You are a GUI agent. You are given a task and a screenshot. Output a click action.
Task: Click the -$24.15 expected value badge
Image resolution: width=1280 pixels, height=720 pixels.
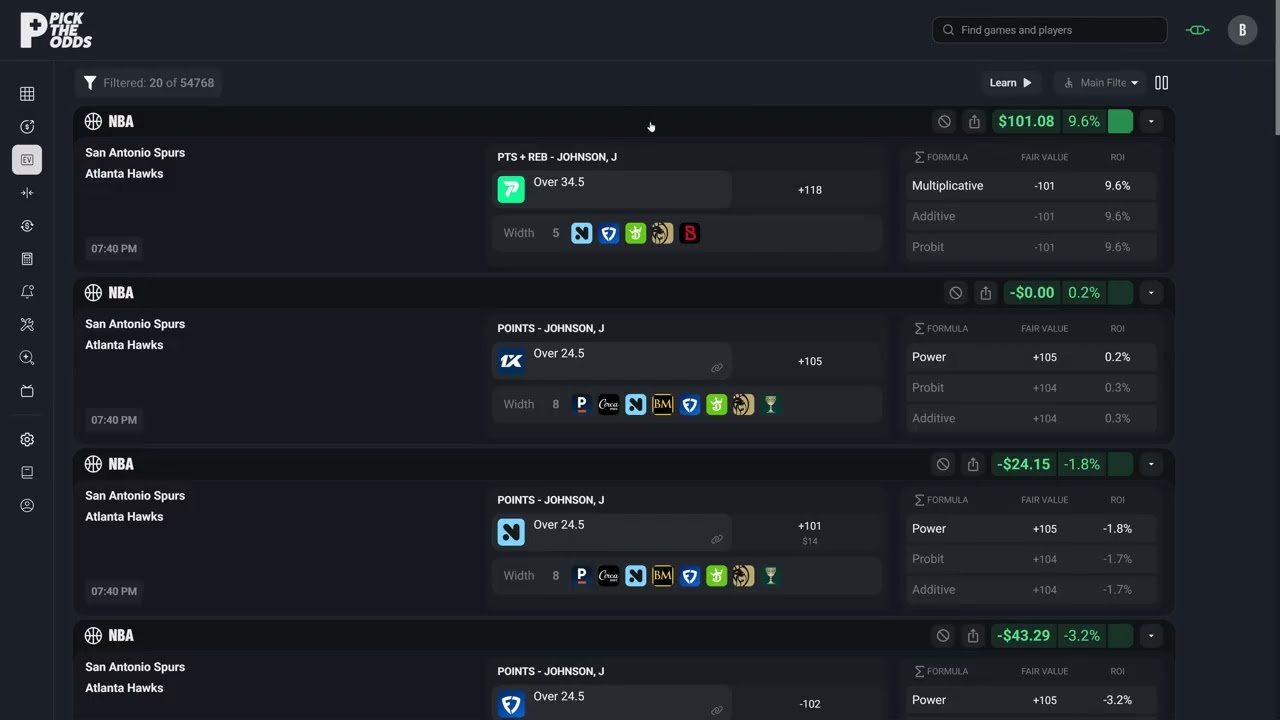click(x=1024, y=465)
